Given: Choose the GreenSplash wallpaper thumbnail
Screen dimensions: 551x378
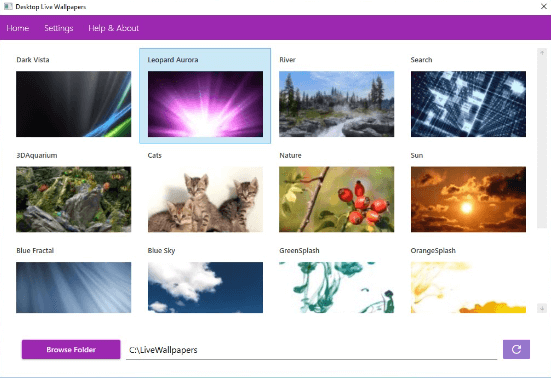Looking at the screenshot, I should coord(337,287).
